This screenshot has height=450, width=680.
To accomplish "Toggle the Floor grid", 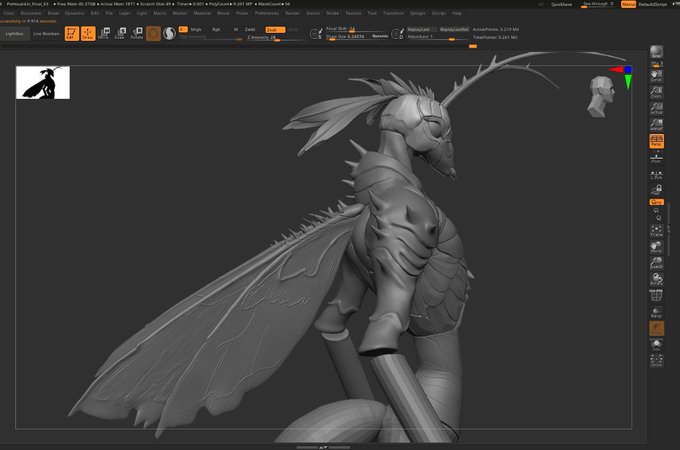I will 656,159.
